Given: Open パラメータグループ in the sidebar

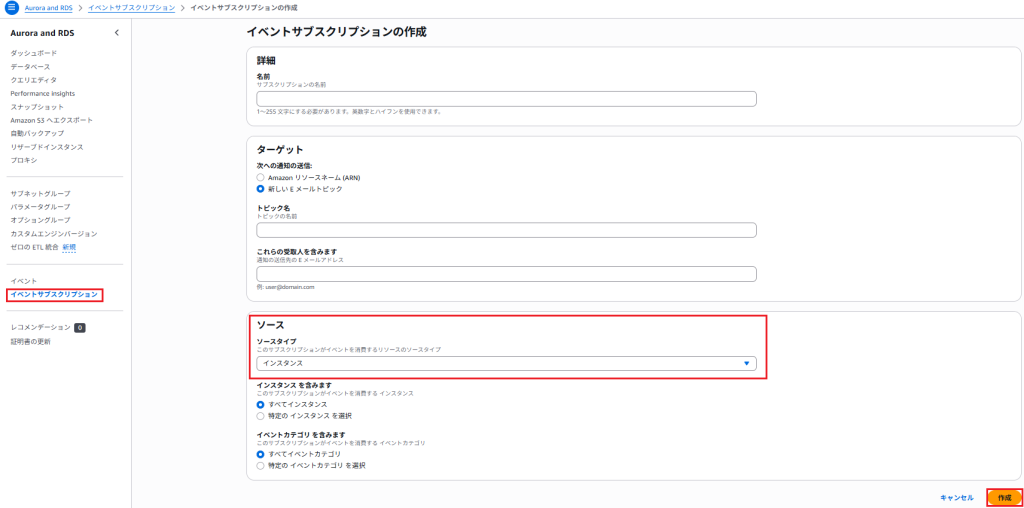Looking at the screenshot, I should (x=40, y=207).
